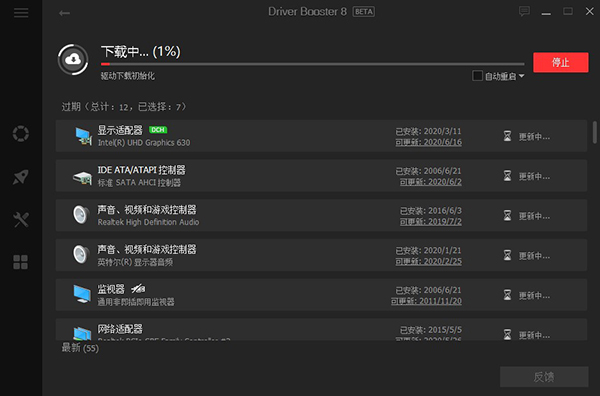Image resolution: width=600 pixels, height=396 pixels.
Task: Open 可更新: 2019/7/2 link for Realtek Audio
Action: [x=430, y=222]
